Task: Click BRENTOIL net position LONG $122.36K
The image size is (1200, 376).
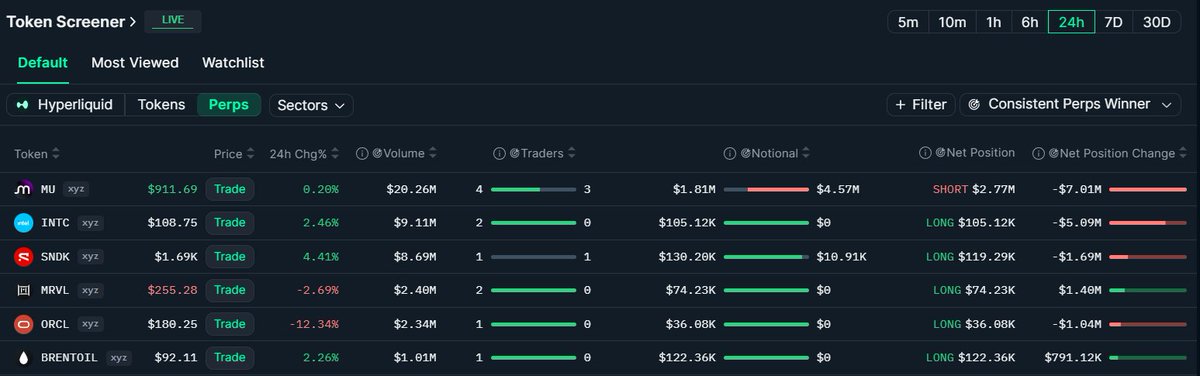Action: [x=970, y=357]
